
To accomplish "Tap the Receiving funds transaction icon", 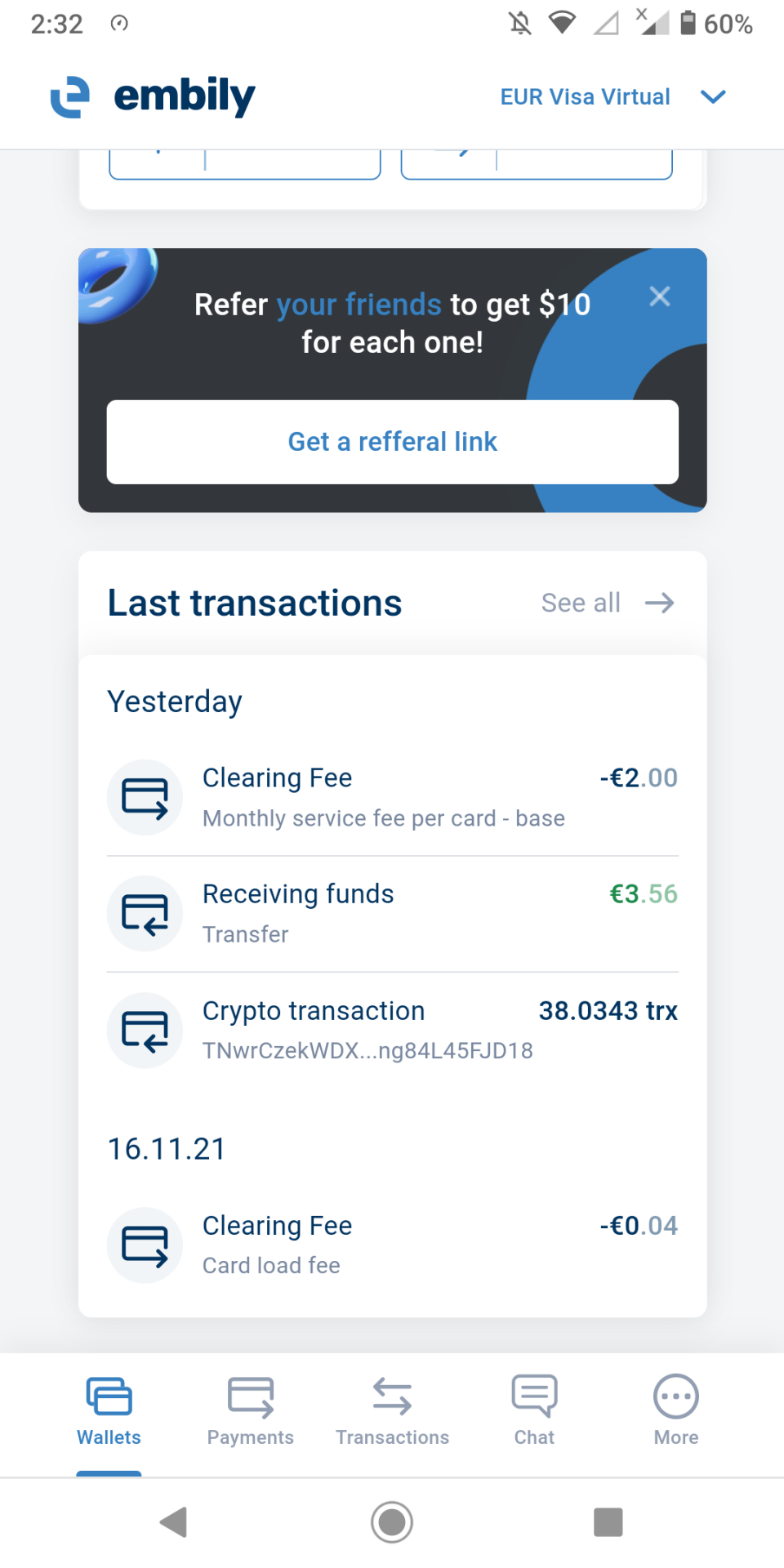I will click(x=145, y=913).
